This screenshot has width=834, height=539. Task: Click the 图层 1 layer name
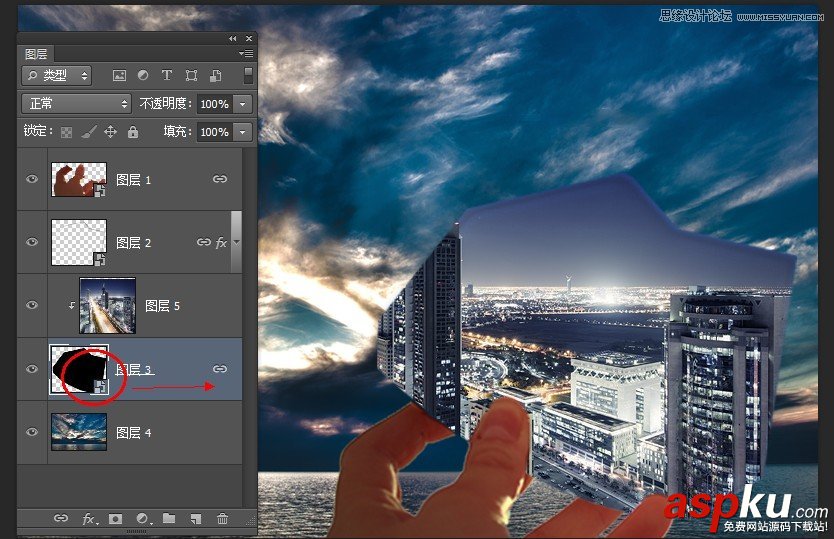tap(134, 180)
